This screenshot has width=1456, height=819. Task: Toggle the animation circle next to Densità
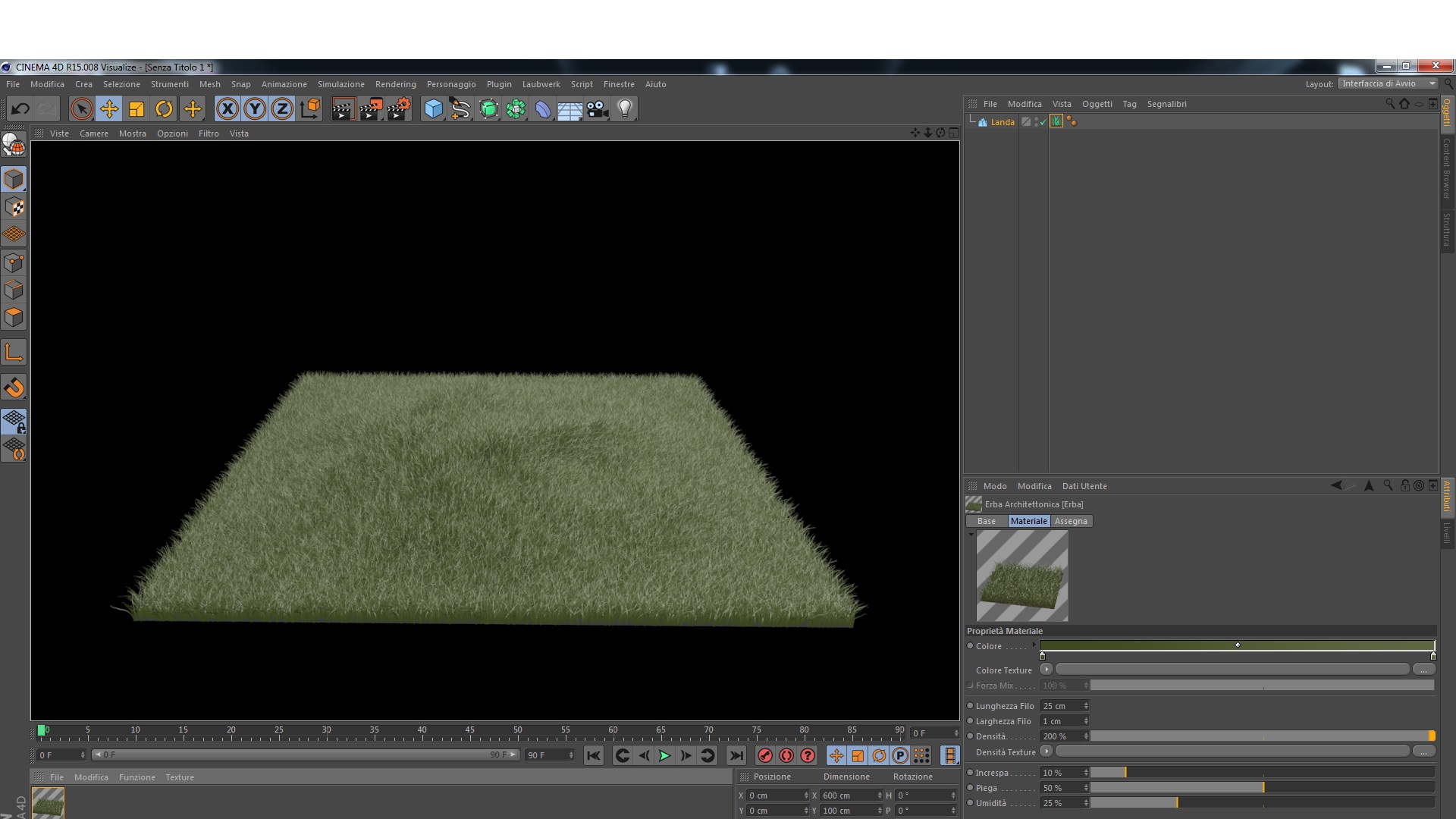[x=970, y=736]
